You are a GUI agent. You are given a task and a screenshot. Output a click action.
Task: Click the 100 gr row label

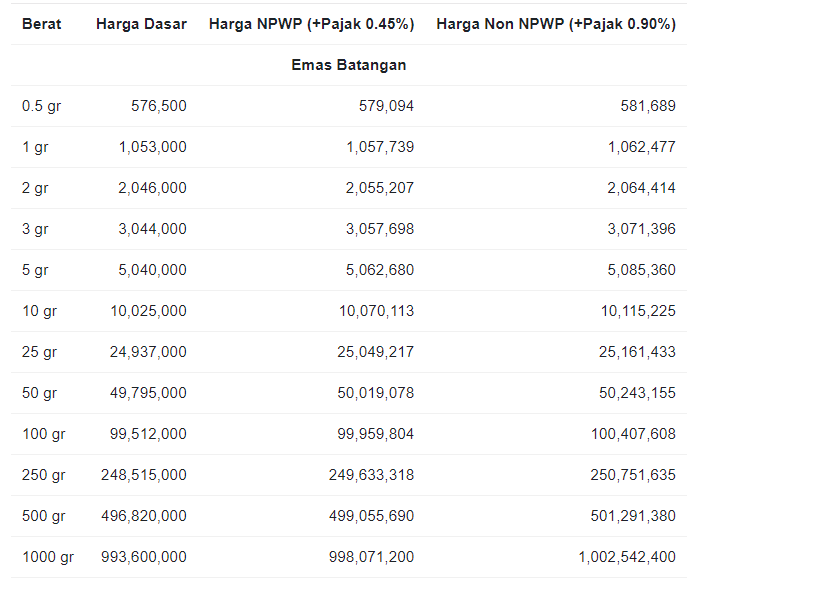point(43,434)
